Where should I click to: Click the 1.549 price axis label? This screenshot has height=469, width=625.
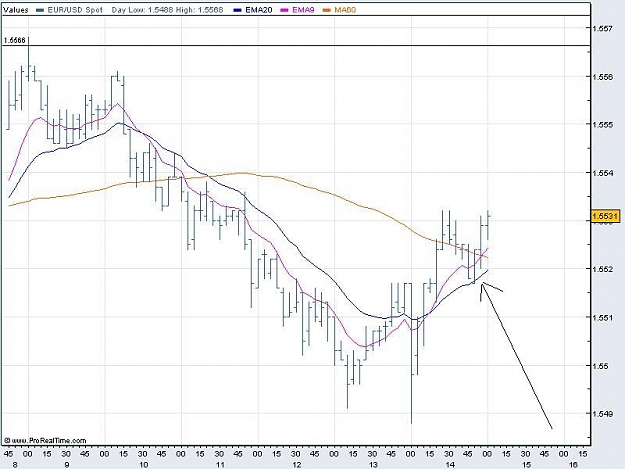click(x=602, y=414)
